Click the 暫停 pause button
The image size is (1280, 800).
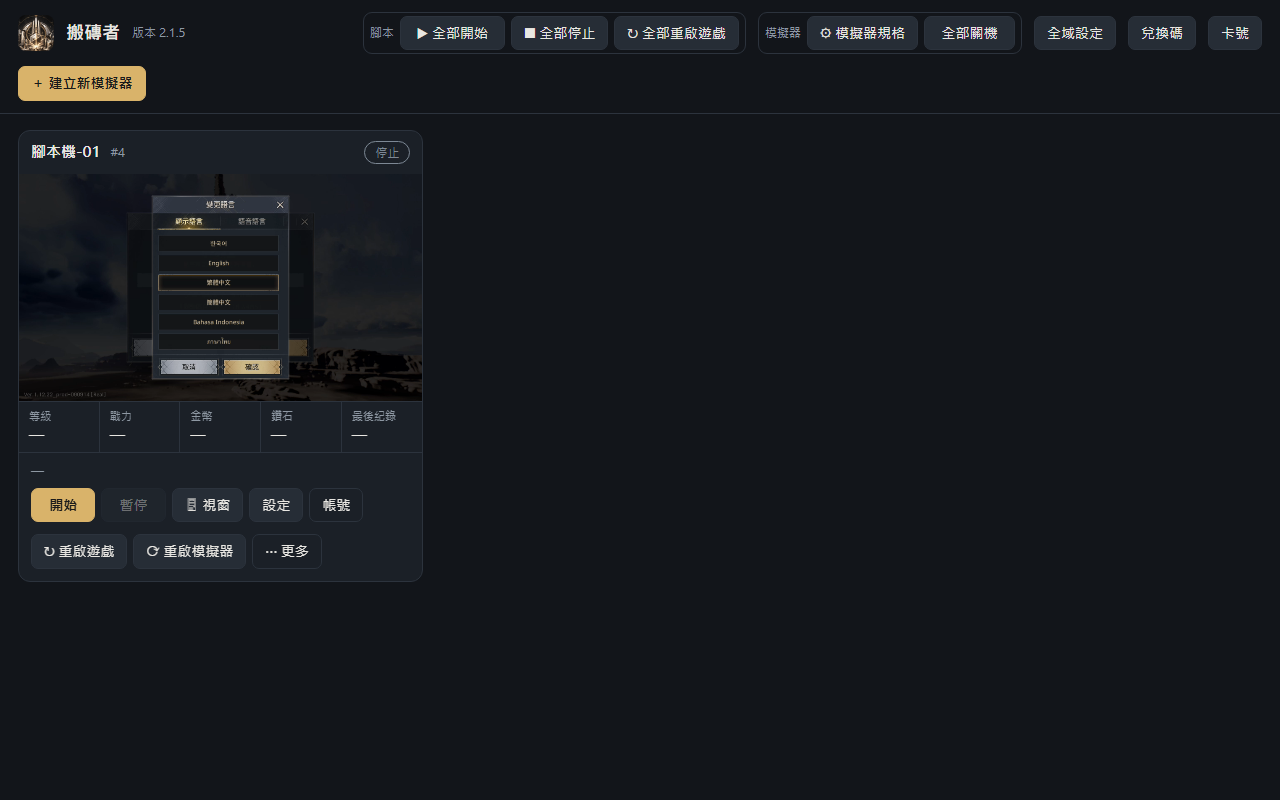pyautogui.click(x=134, y=505)
